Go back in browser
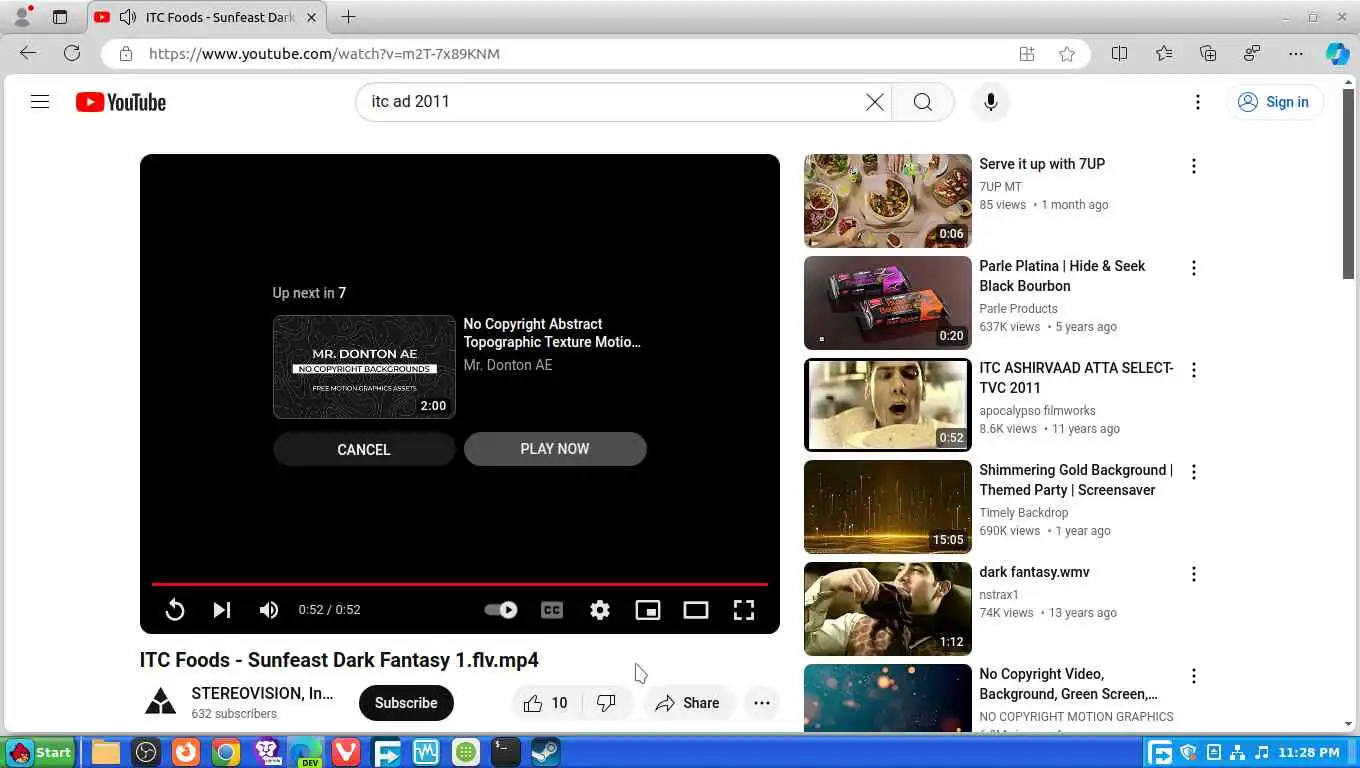This screenshot has height=768, width=1360. click(28, 53)
